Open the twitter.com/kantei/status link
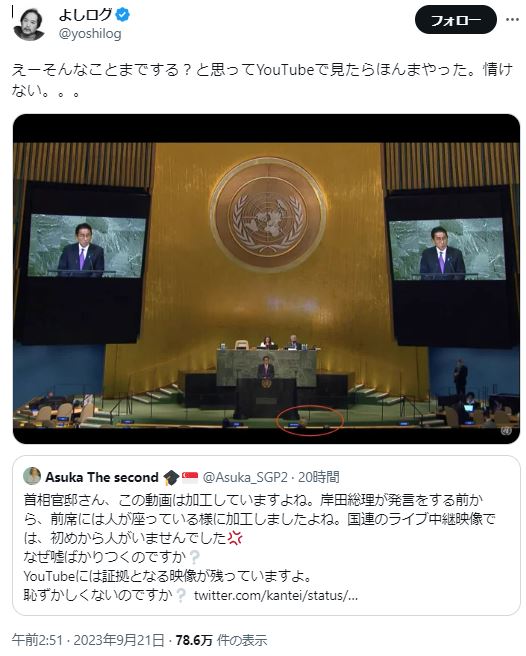This screenshot has width=526, height=656. (276, 595)
